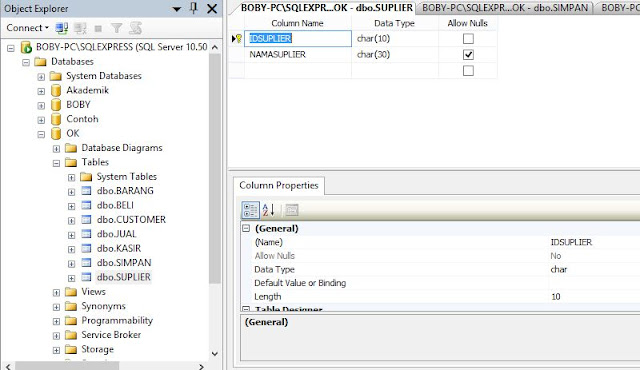Select the Contoh database icon

tap(56, 119)
